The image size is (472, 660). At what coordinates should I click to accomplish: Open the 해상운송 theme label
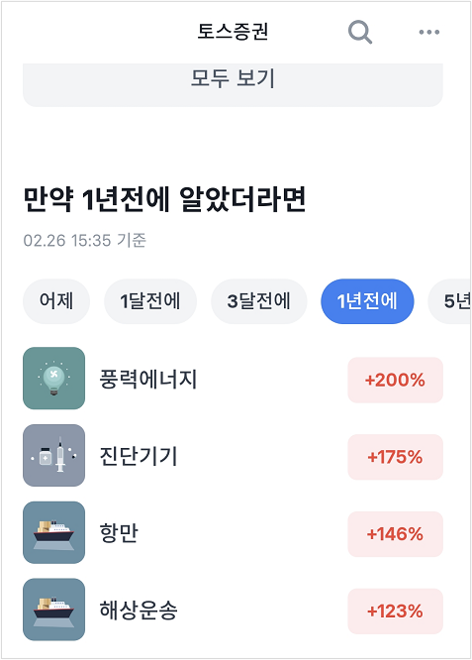tap(139, 610)
